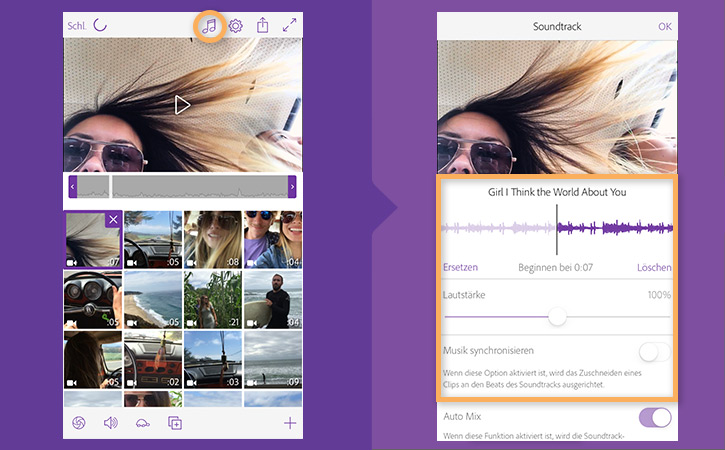Viewport: 725px width, 450px height.
Task: Tap Ersetzen to replace the soundtrack
Action: click(x=460, y=267)
